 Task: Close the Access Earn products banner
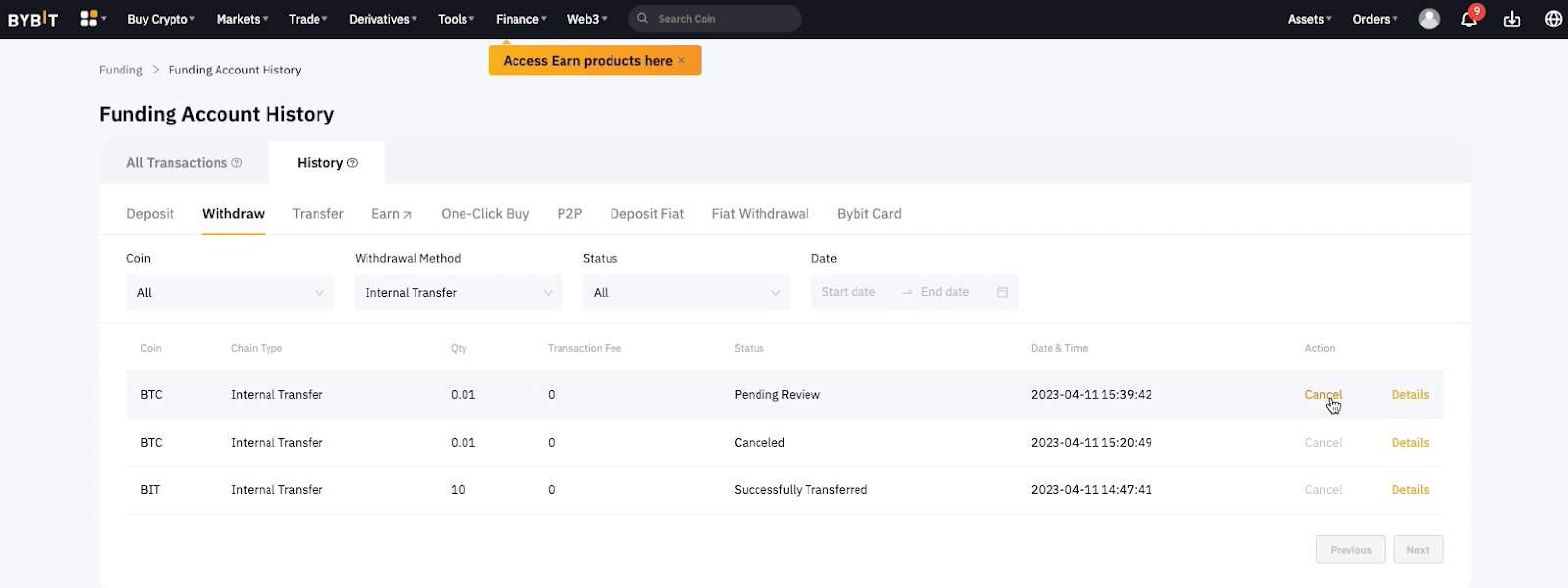tap(682, 61)
